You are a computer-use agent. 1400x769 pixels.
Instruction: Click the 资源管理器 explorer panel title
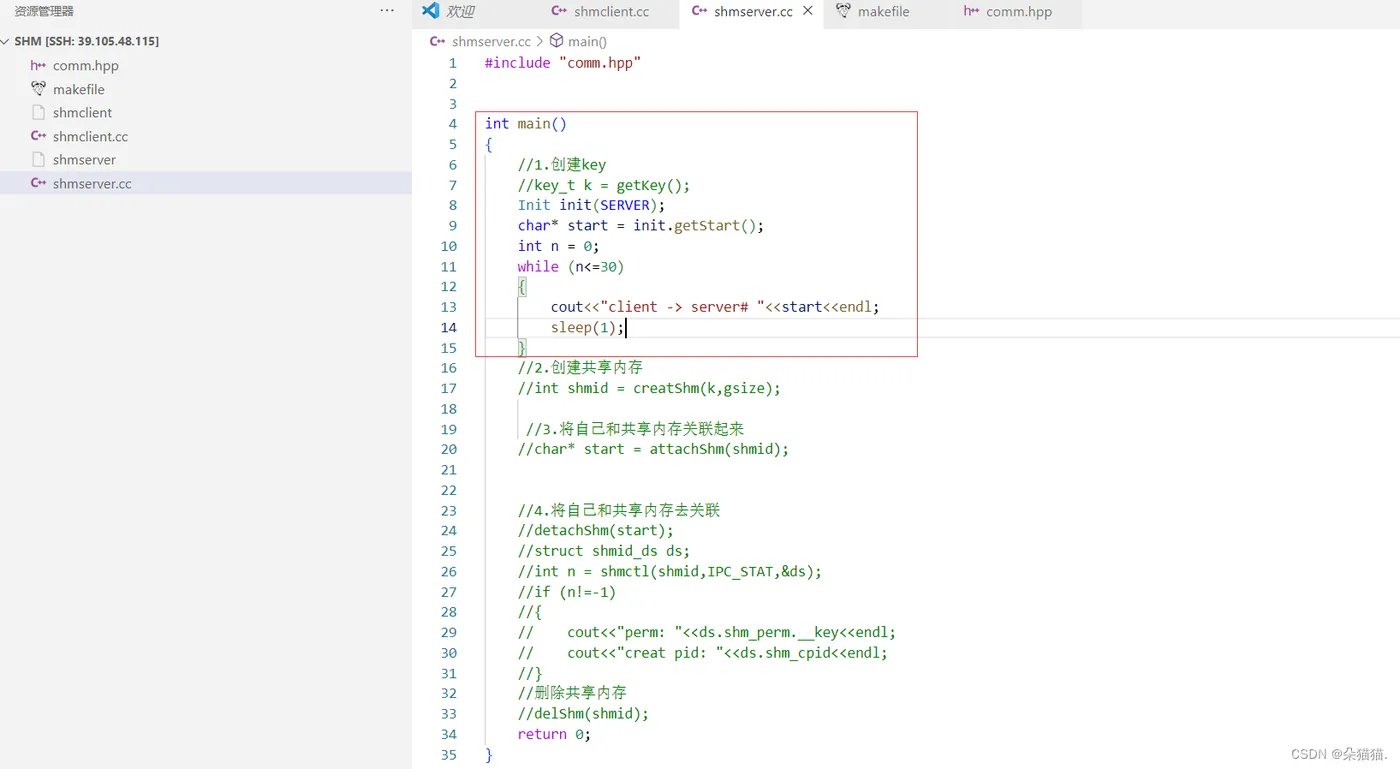(x=44, y=11)
